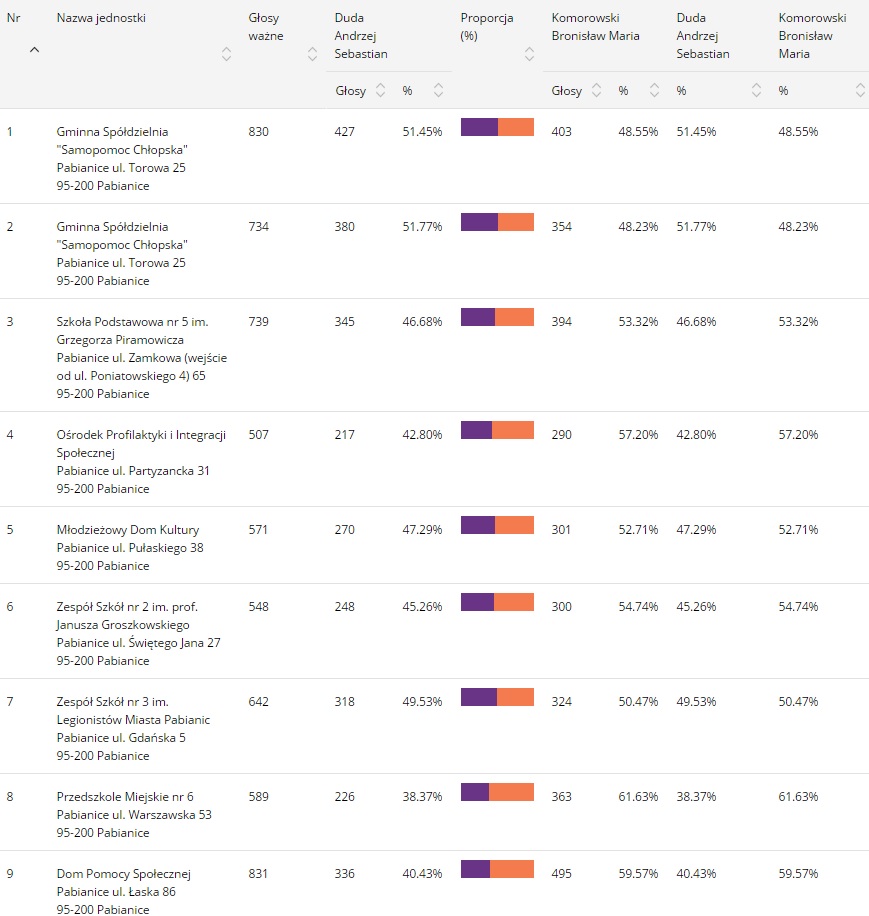Select the Młodzieżowy Dom Kultury row name
The height and width of the screenshot is (916, 869).
pyautogui.click(x=128, y=530)
